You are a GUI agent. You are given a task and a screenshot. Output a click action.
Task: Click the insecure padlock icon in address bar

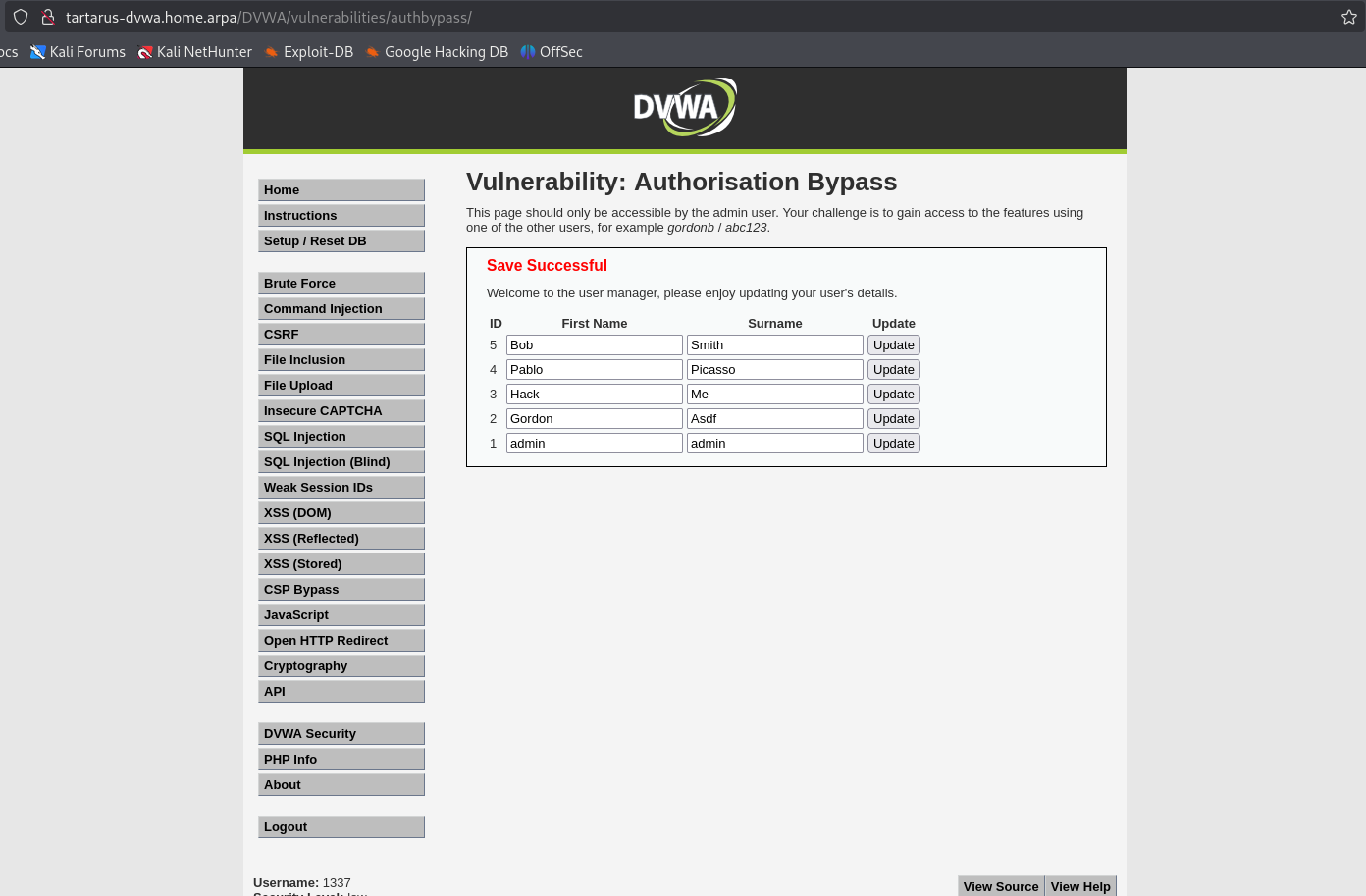(x=47, y=17)
